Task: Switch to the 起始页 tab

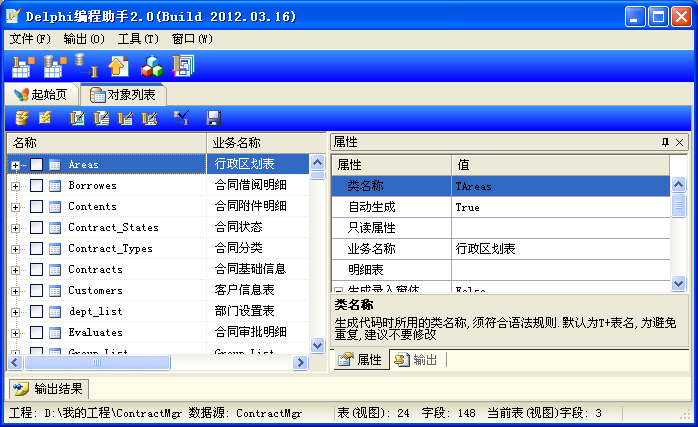Action: 41,94
